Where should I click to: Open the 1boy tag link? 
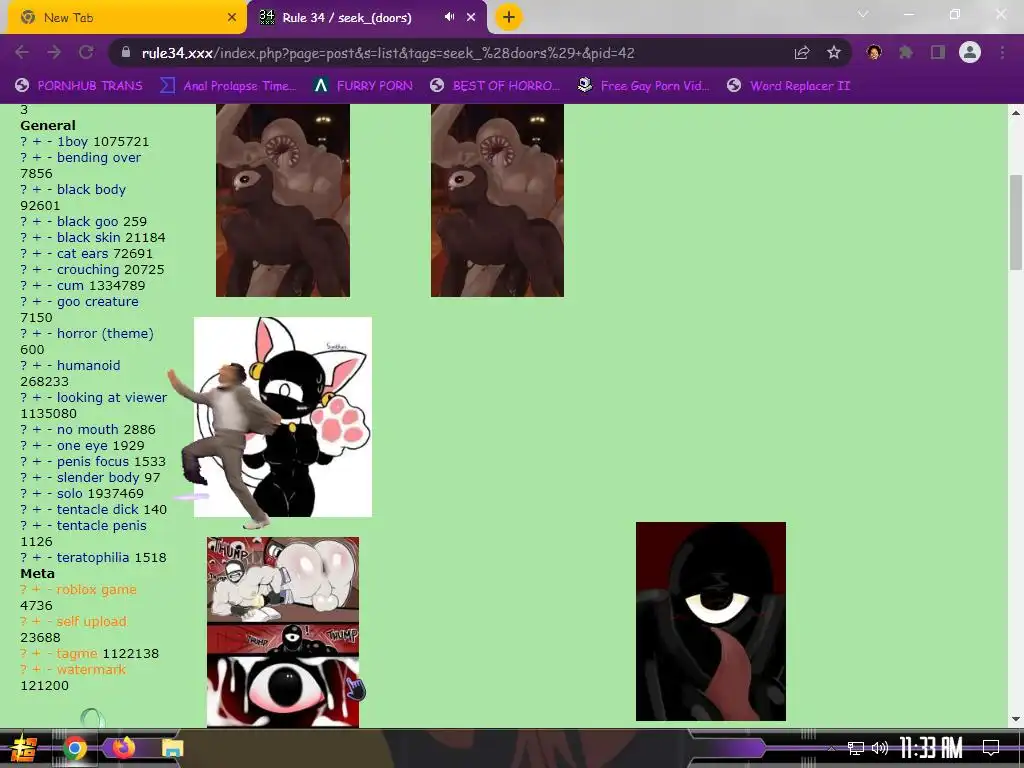[72, 142]
